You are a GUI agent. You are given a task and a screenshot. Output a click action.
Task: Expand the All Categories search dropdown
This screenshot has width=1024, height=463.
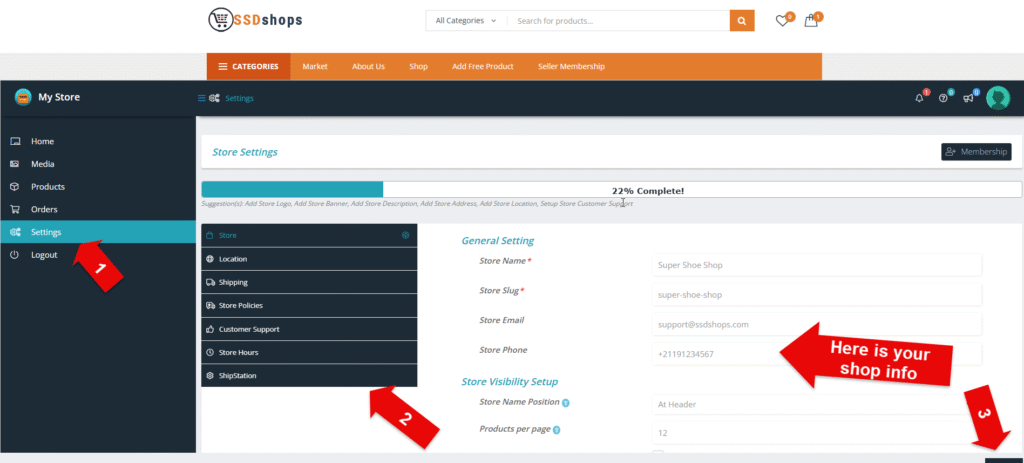click(x=465, y=20)
